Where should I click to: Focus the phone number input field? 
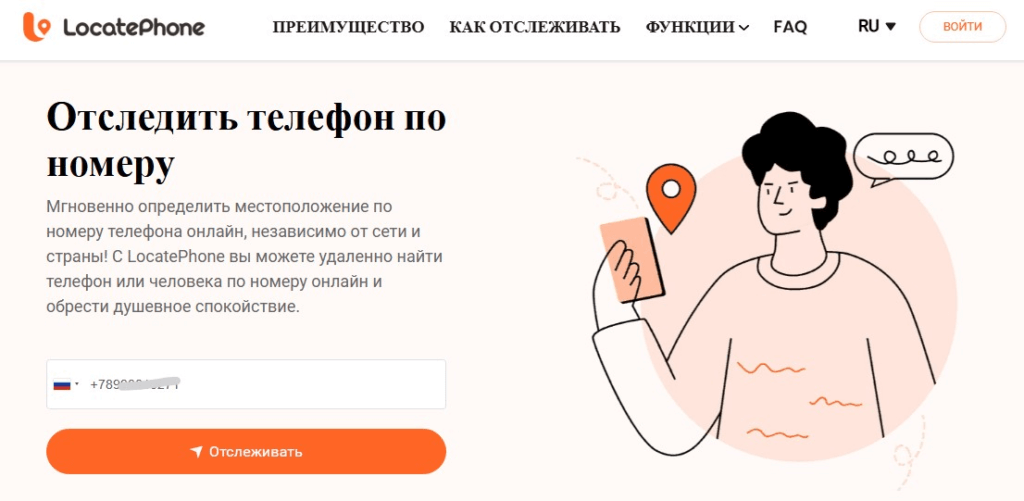(x=246, y=384)
